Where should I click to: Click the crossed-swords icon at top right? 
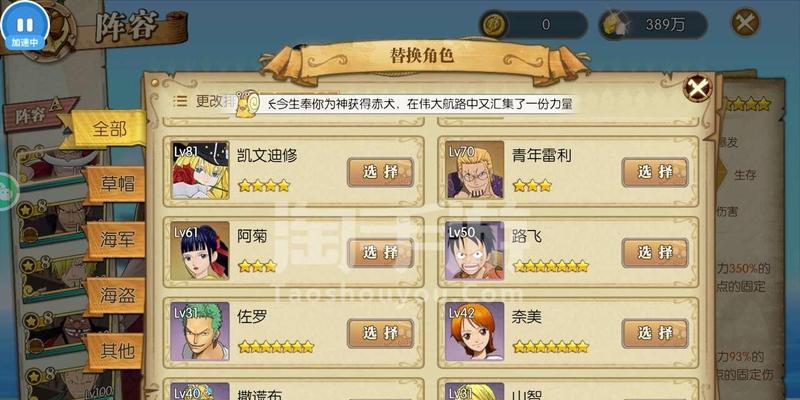[x=745, y=22]
